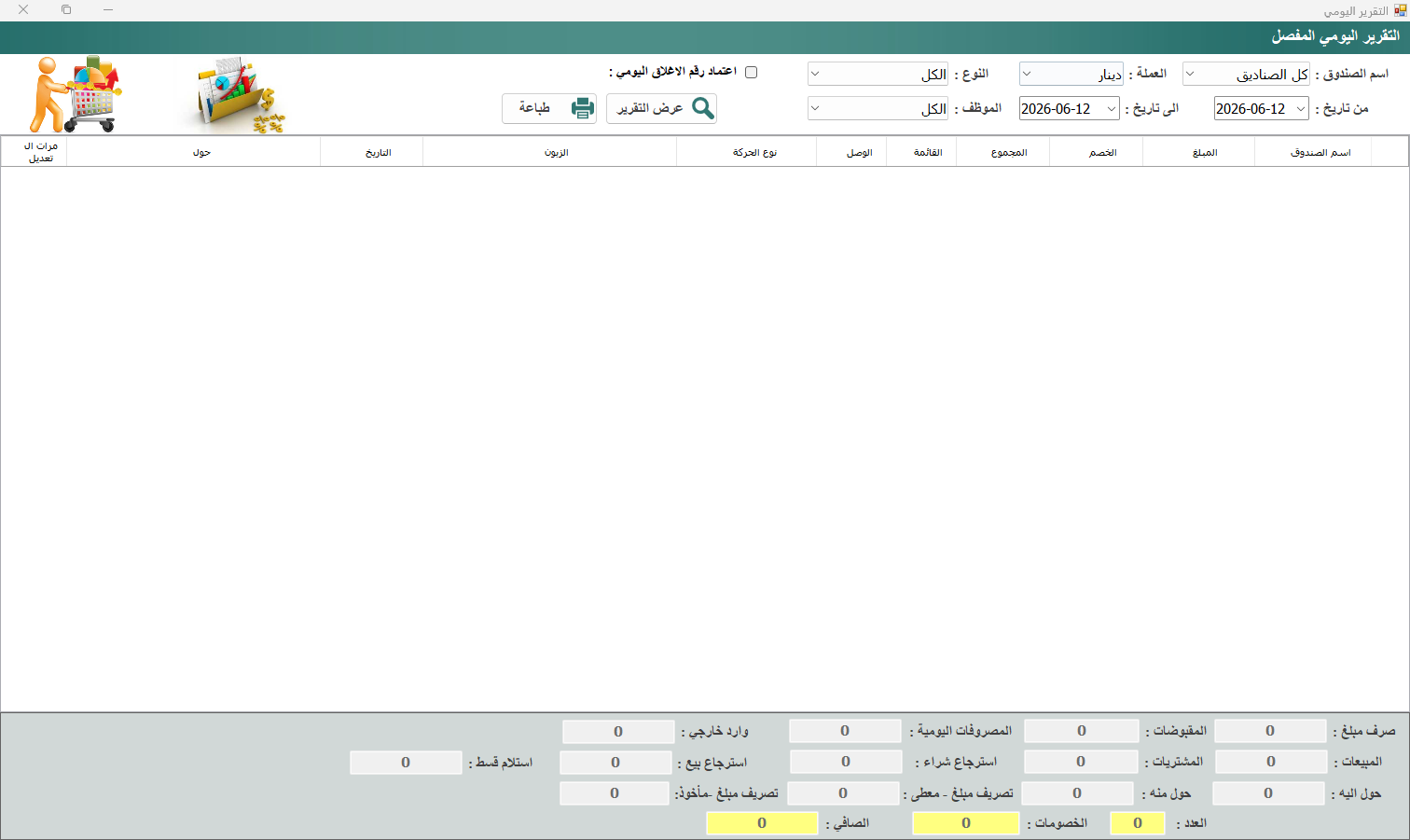The height and width of the screenshot is (840, 1410).
Task: Click the التقرير اليومي المفصل header title
Action: tap(1335, 36)
